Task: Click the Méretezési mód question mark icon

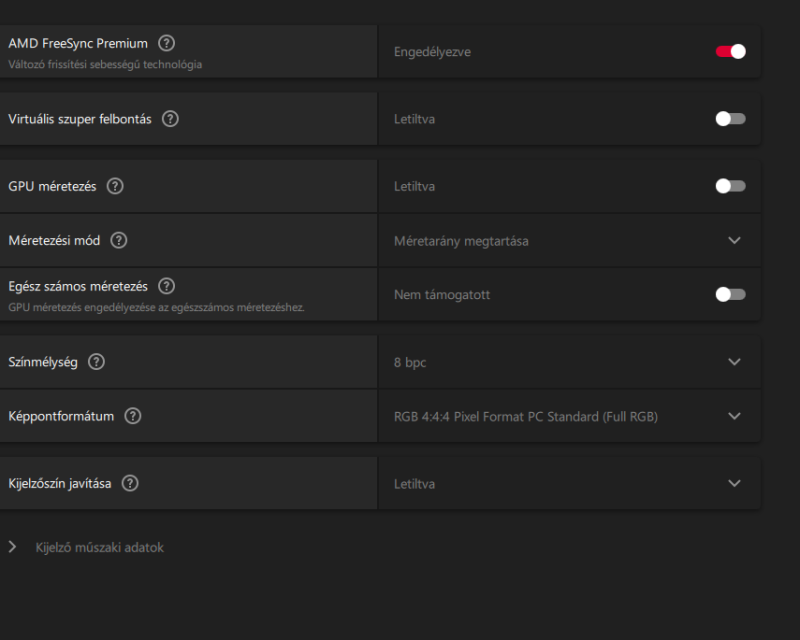Action: [119, 240]
